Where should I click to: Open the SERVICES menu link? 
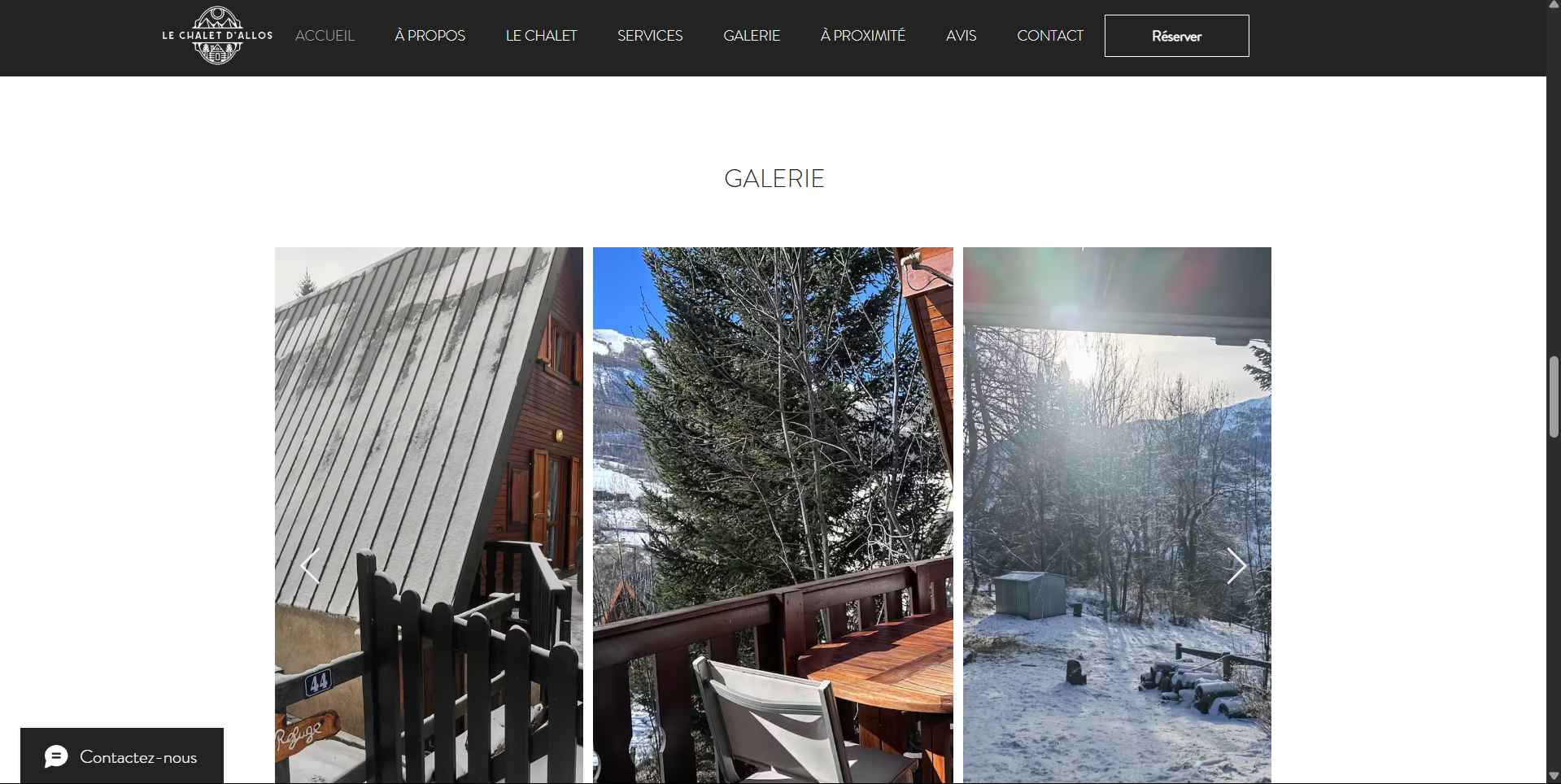650,36
